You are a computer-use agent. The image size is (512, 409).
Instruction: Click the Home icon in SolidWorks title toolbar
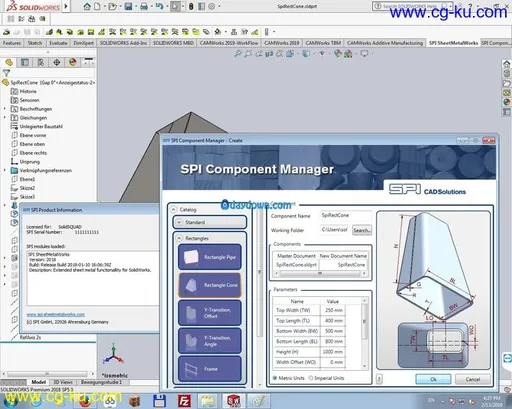[x=87, y=6]
